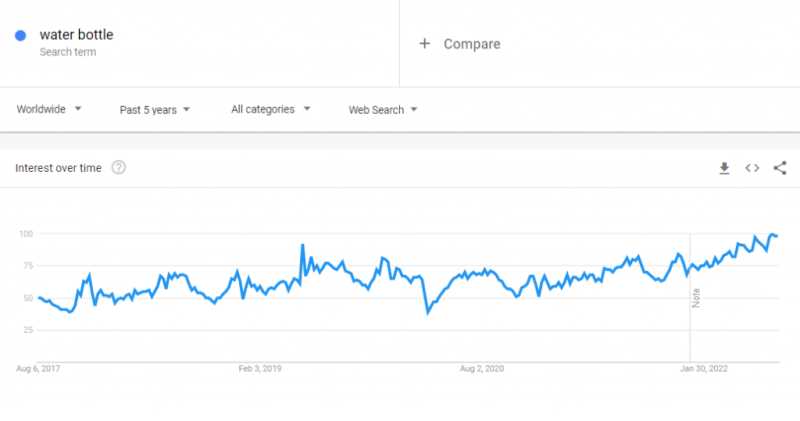Click the Search term subtitle text
The height and width of the screenshot is (421, 800).
67,52
